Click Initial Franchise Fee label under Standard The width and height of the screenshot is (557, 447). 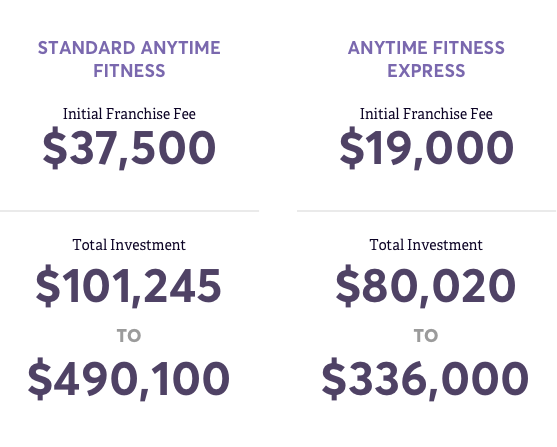tap(129, 114)
